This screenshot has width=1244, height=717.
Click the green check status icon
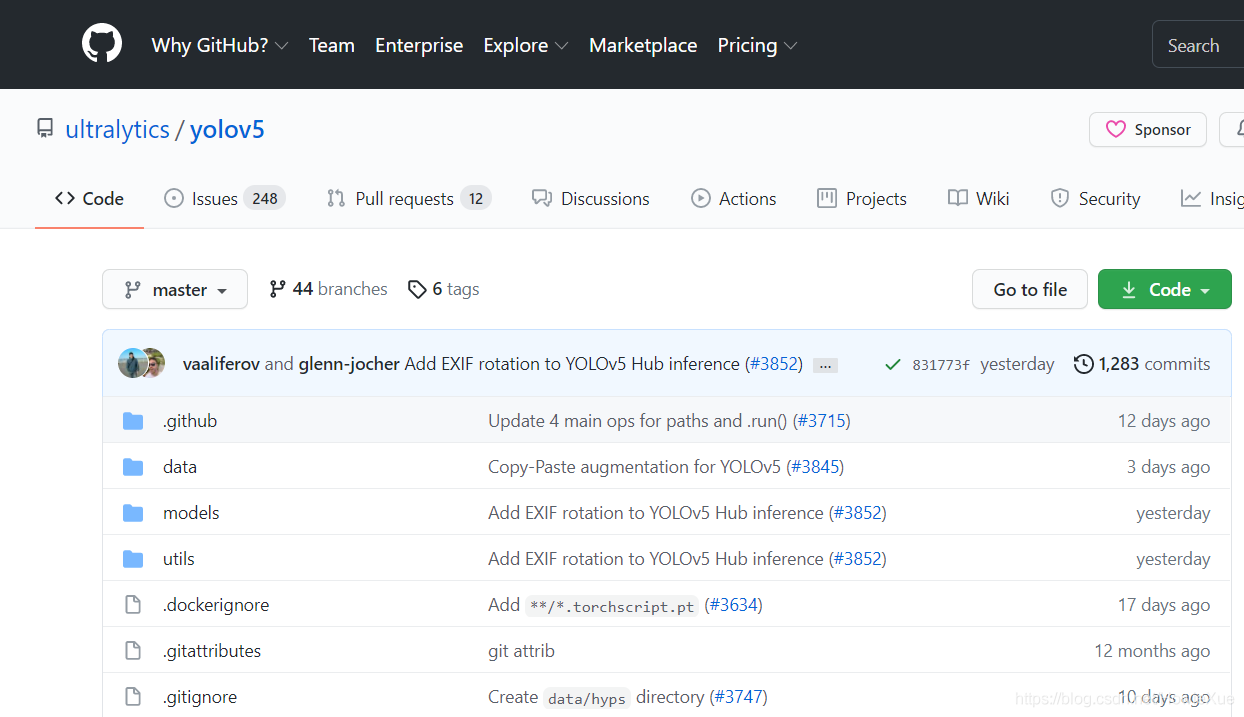click(x=893, y=365)
